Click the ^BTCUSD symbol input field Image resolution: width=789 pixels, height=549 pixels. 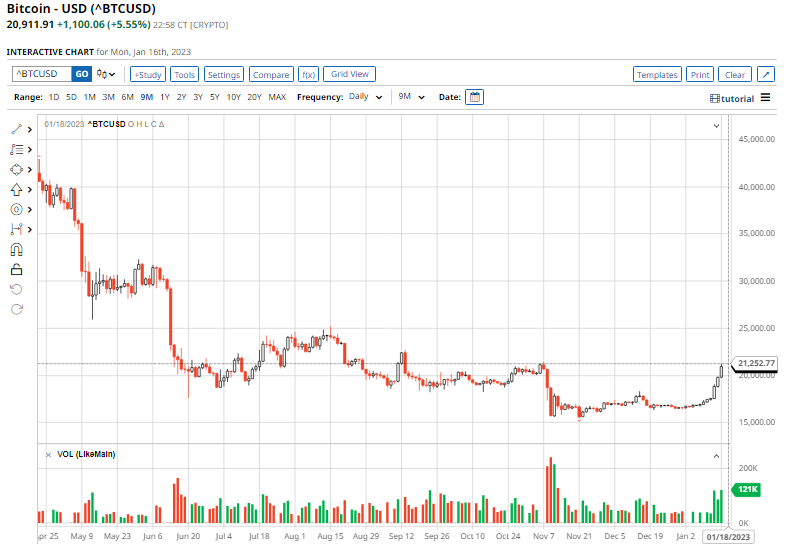point(42,74)
